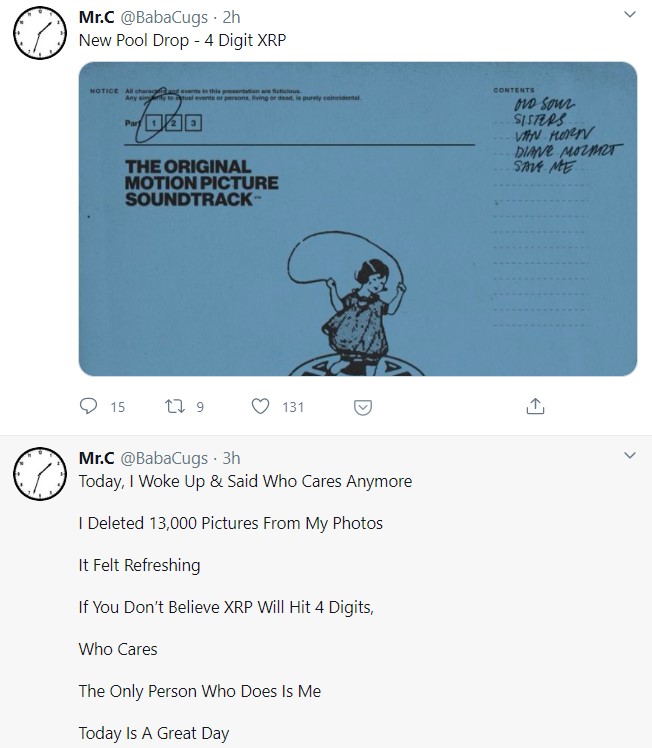Click the 131 likes count
Viewport: 652px width, 748px height.
[293, 407]
